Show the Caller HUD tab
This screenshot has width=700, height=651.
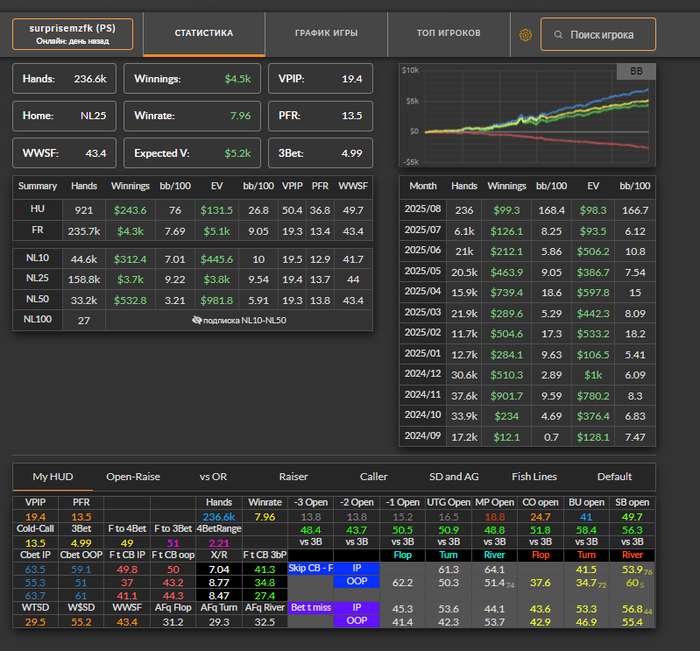(x=374, y=477)
